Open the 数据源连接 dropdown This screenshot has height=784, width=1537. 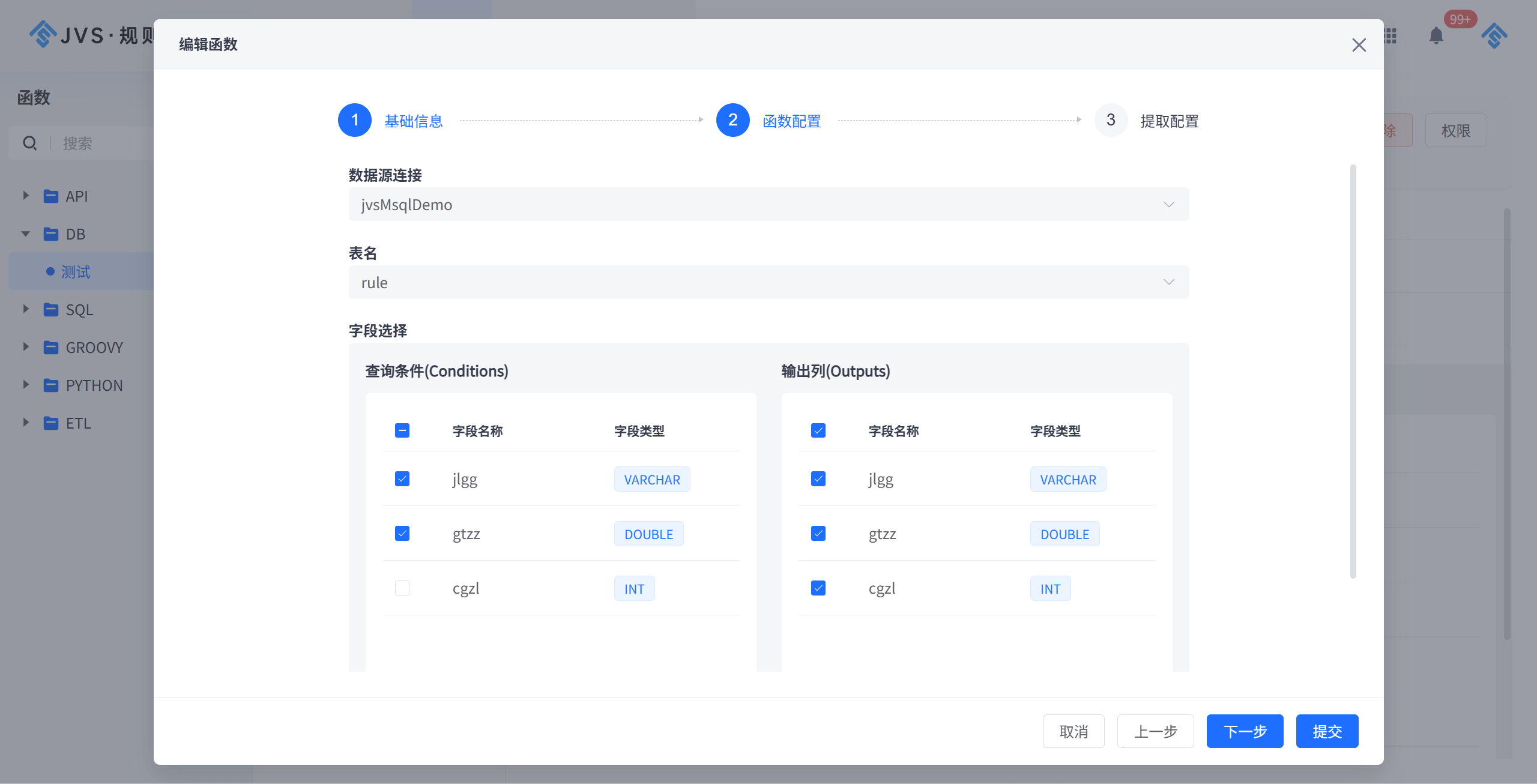click(768, 204)
